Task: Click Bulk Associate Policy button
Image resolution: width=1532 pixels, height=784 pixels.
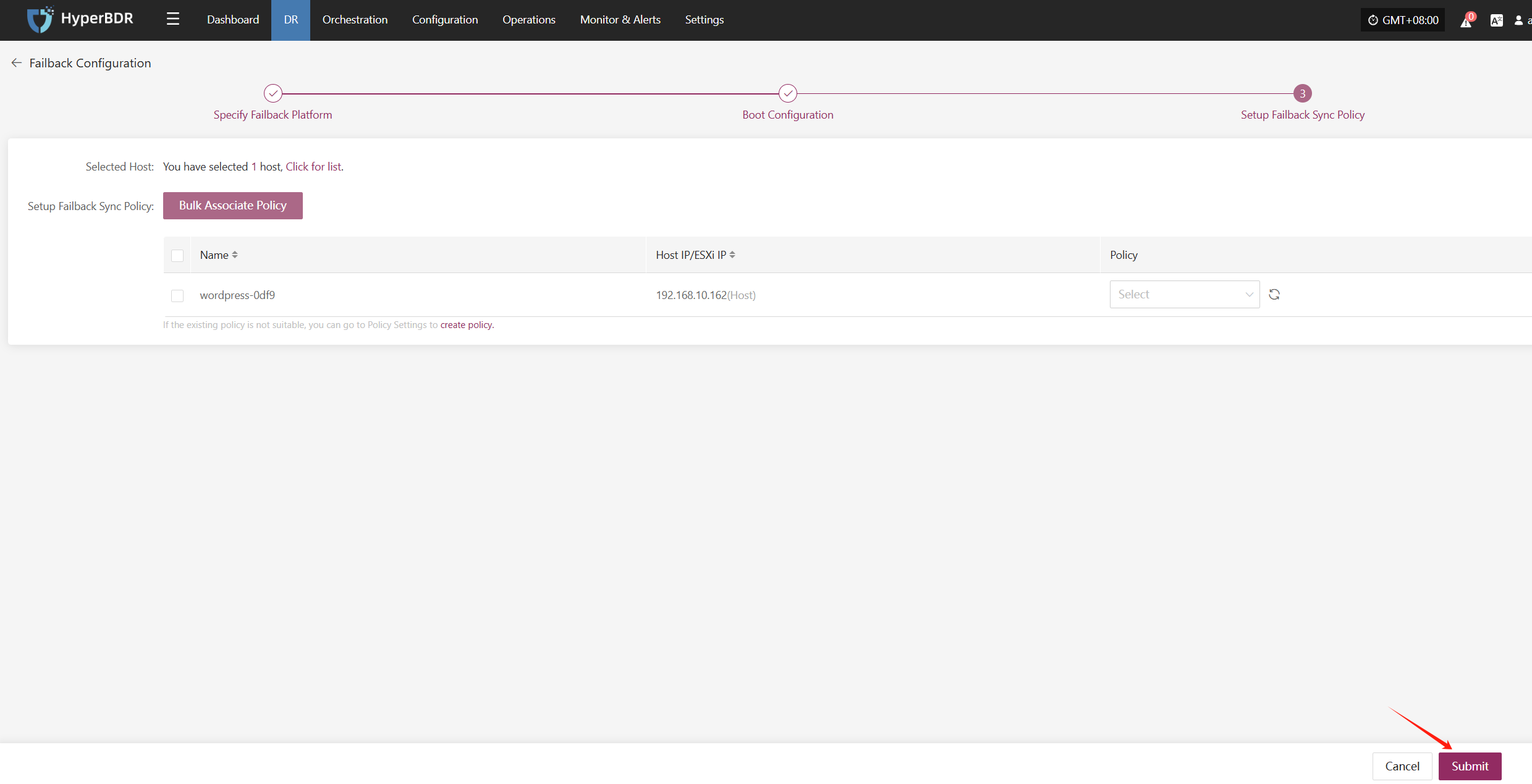Action: coord(233,206)
